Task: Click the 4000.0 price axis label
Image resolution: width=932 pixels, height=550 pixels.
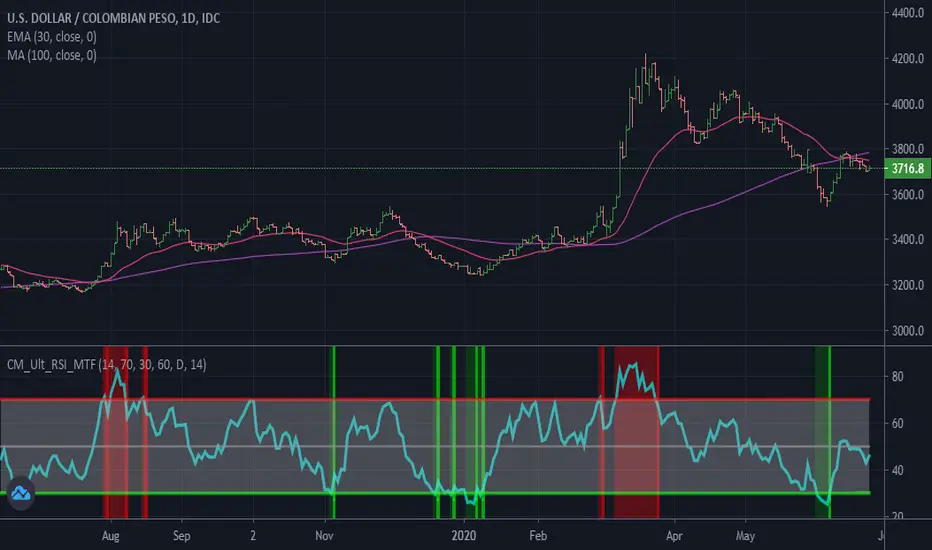Action: (908, 104)
